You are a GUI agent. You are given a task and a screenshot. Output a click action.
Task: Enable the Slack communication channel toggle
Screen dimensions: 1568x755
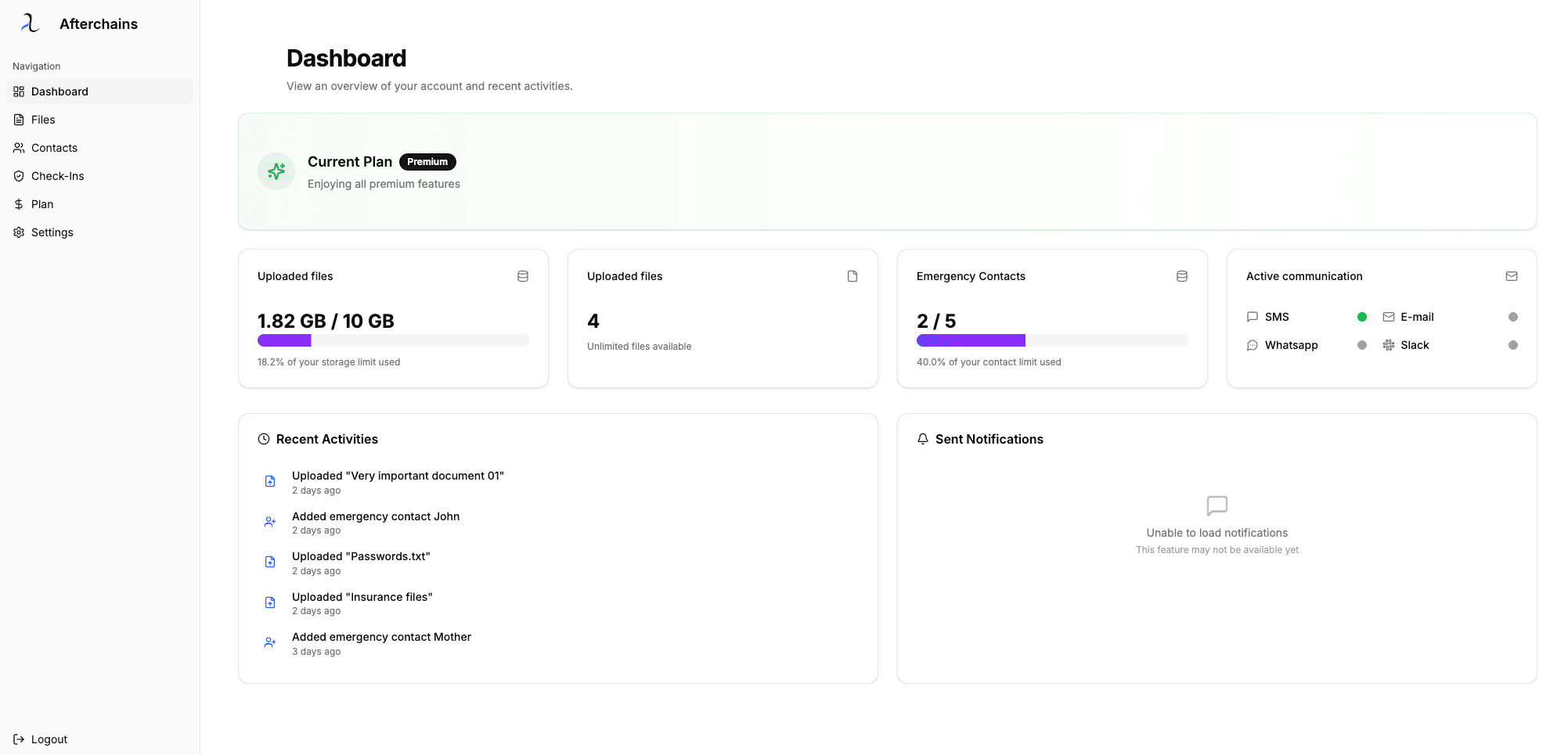(x=1512, y=345)
